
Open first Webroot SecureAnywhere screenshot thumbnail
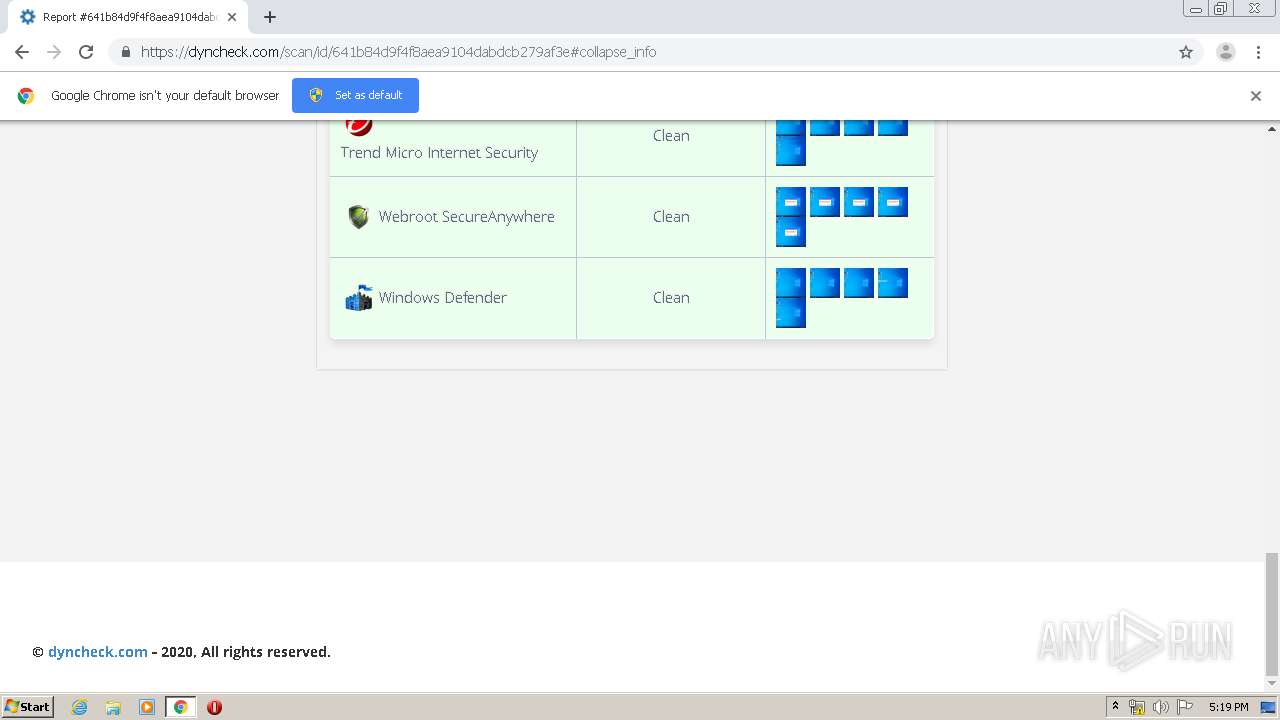pos(791,202)
